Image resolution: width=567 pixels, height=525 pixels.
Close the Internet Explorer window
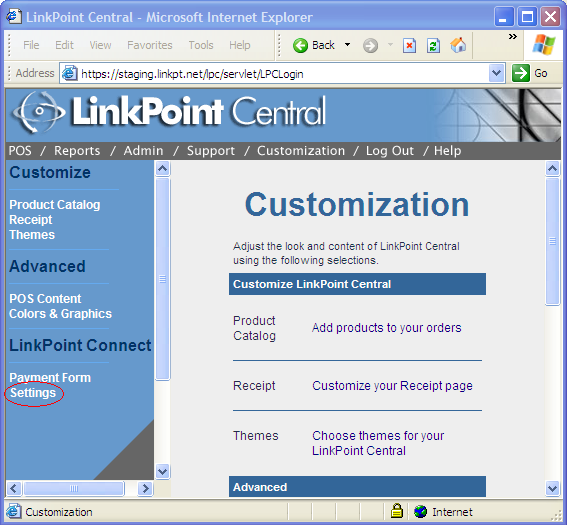coord(550,17)
